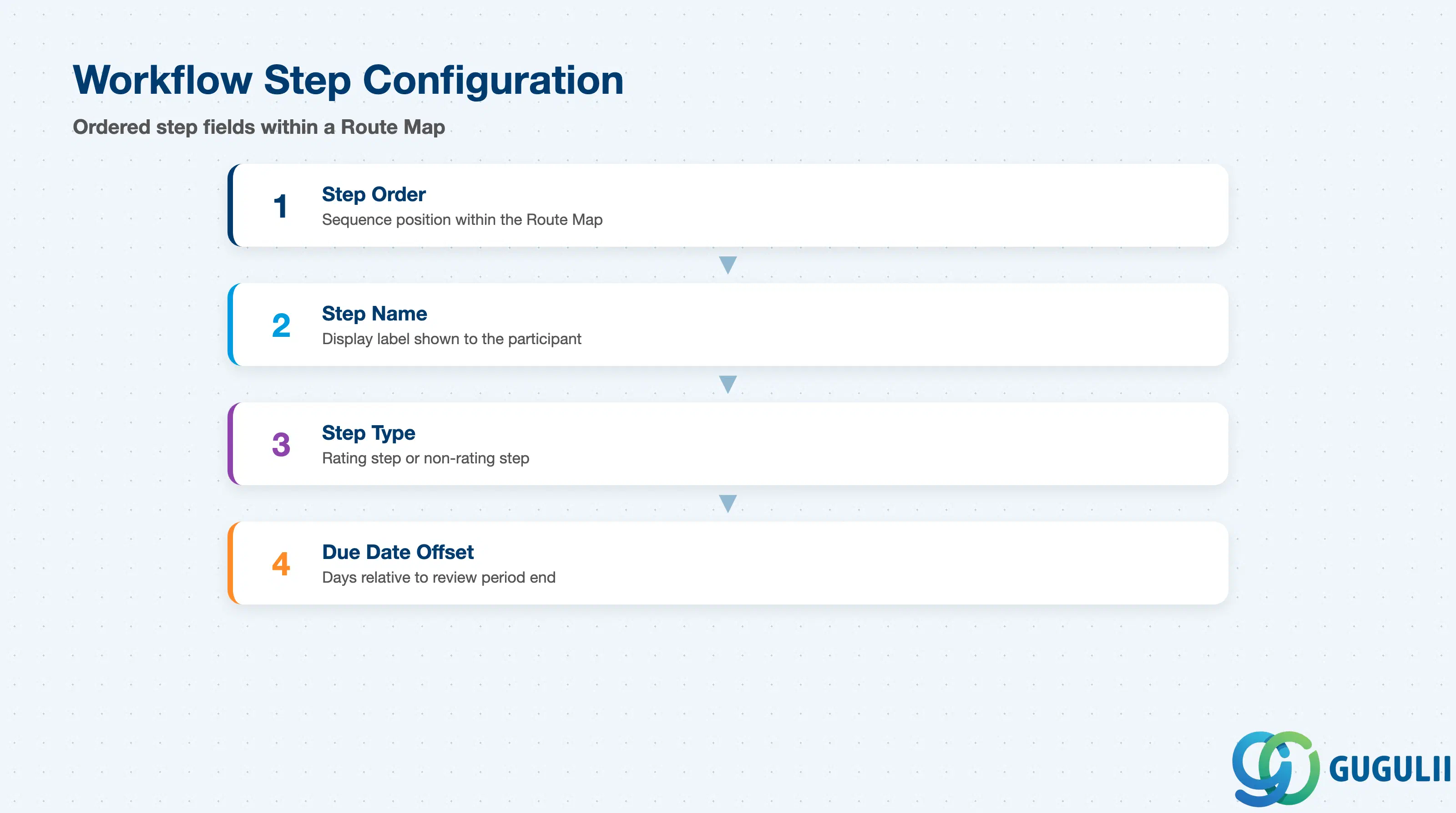This screenshot has height=813, width=1456.
Task: Select the Step Order heading
Action: tap(374, 194)
